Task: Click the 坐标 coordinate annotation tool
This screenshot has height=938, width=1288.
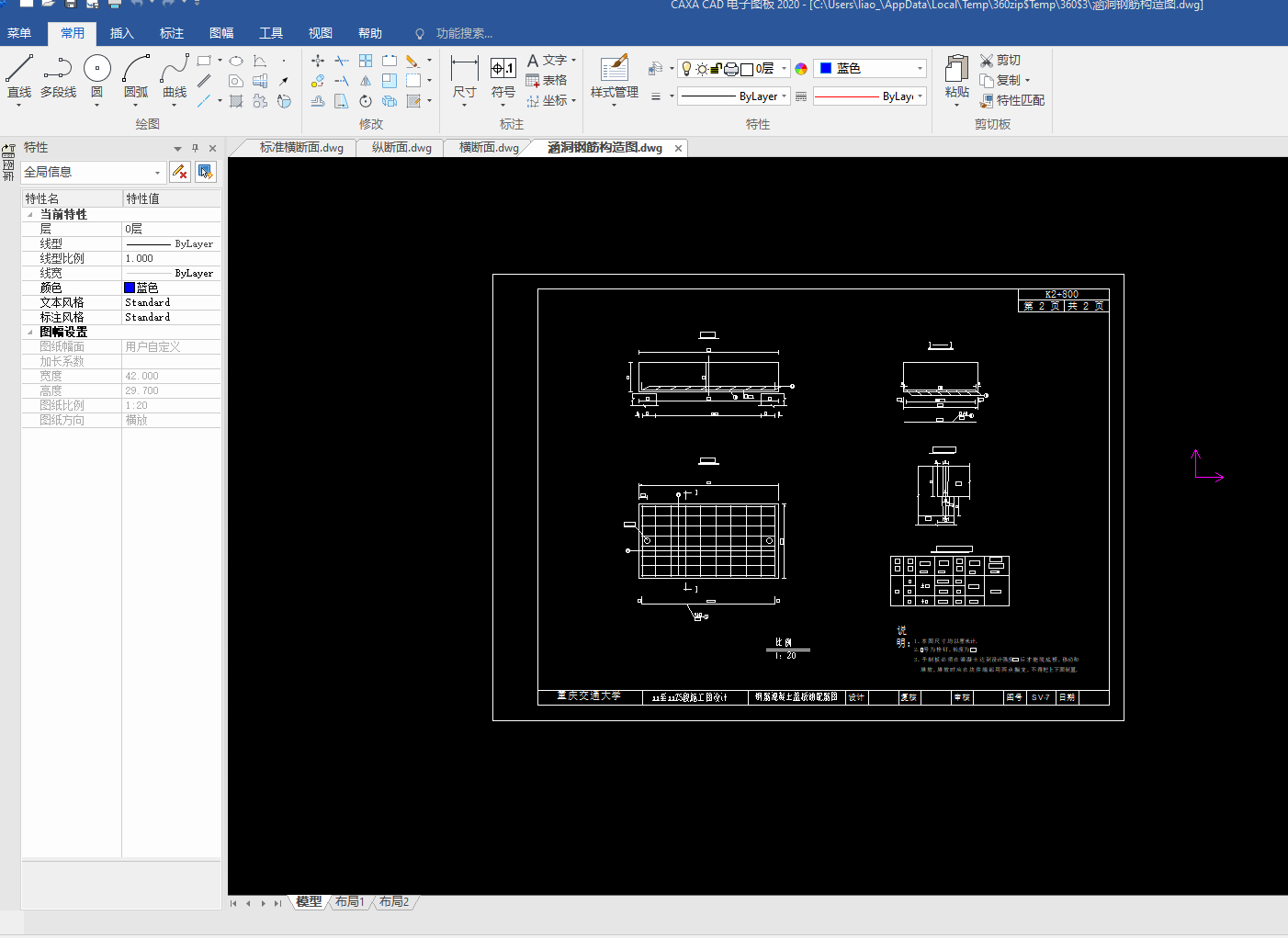Action: tap(546, 100)
